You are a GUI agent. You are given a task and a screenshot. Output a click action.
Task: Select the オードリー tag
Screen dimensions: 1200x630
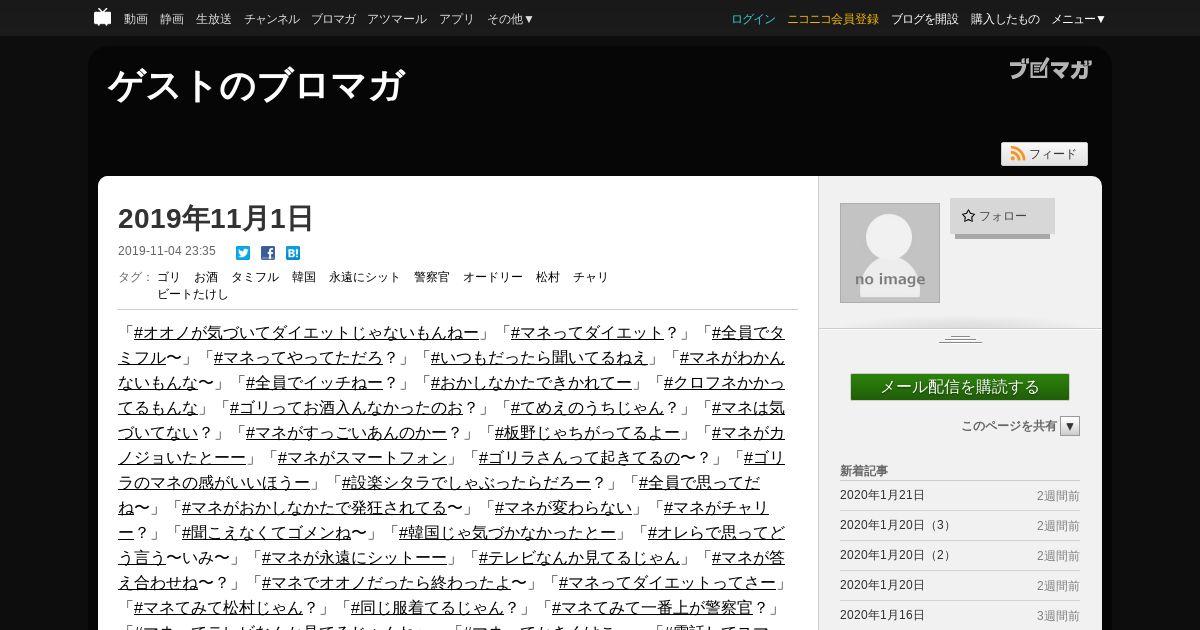[493, 277]
